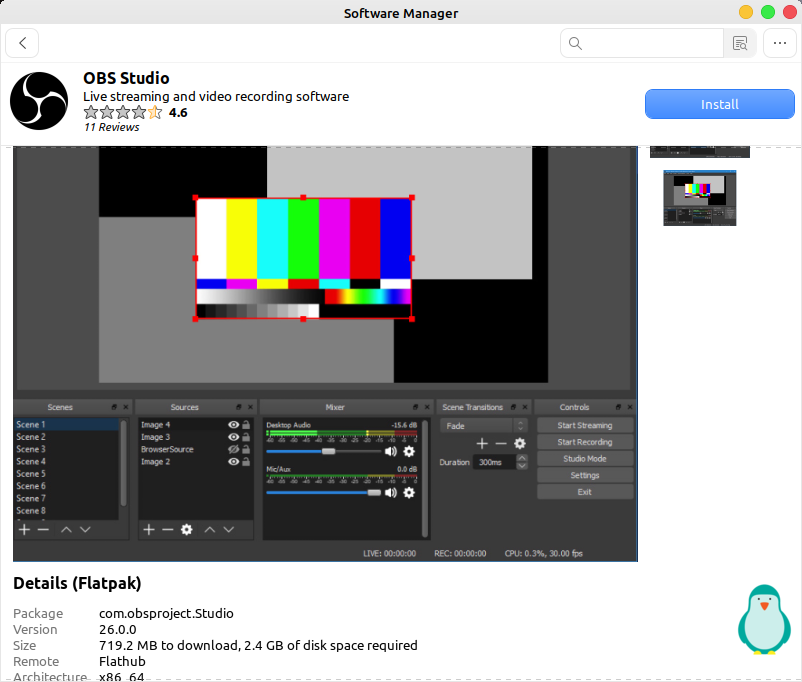
Task: Adjust the Desktop Audio volume slider
Action: coord(323,451)
